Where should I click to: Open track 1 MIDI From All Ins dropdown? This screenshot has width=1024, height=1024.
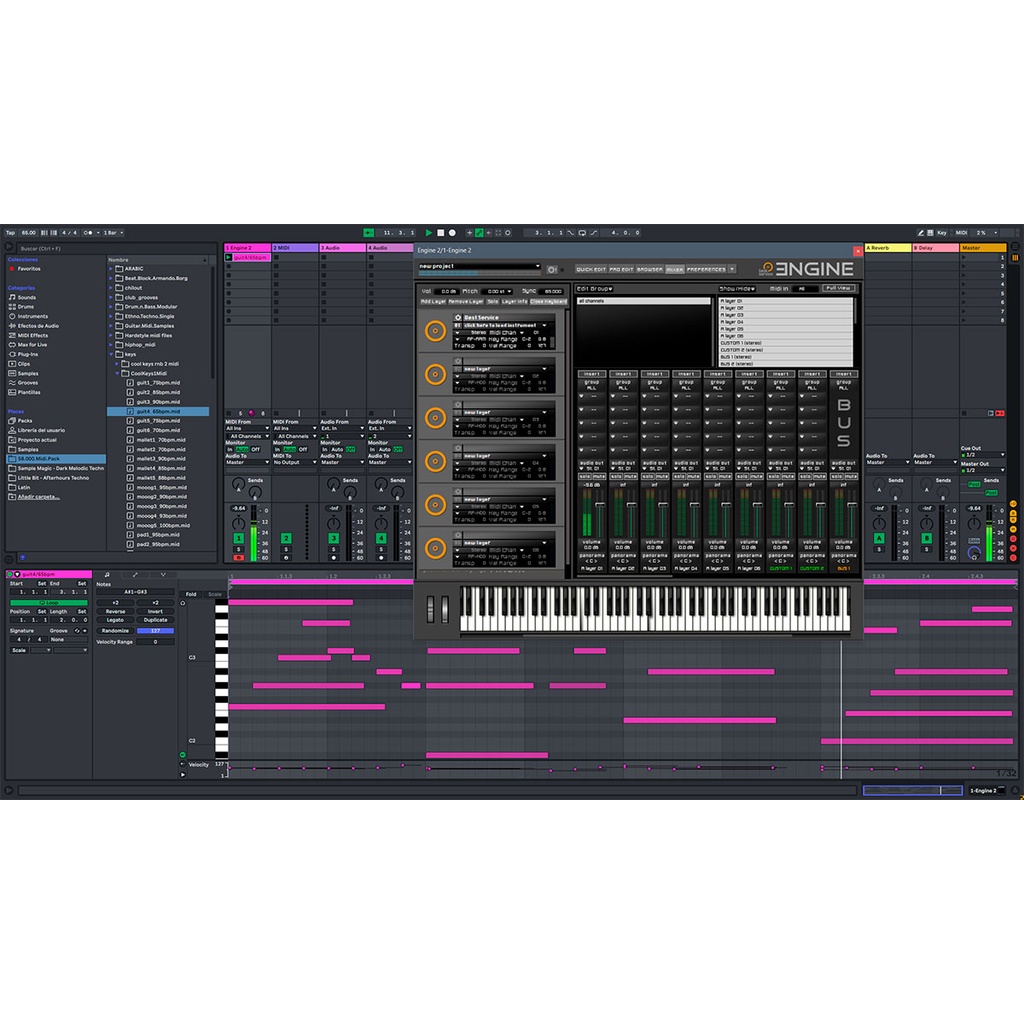pos(247,428)
